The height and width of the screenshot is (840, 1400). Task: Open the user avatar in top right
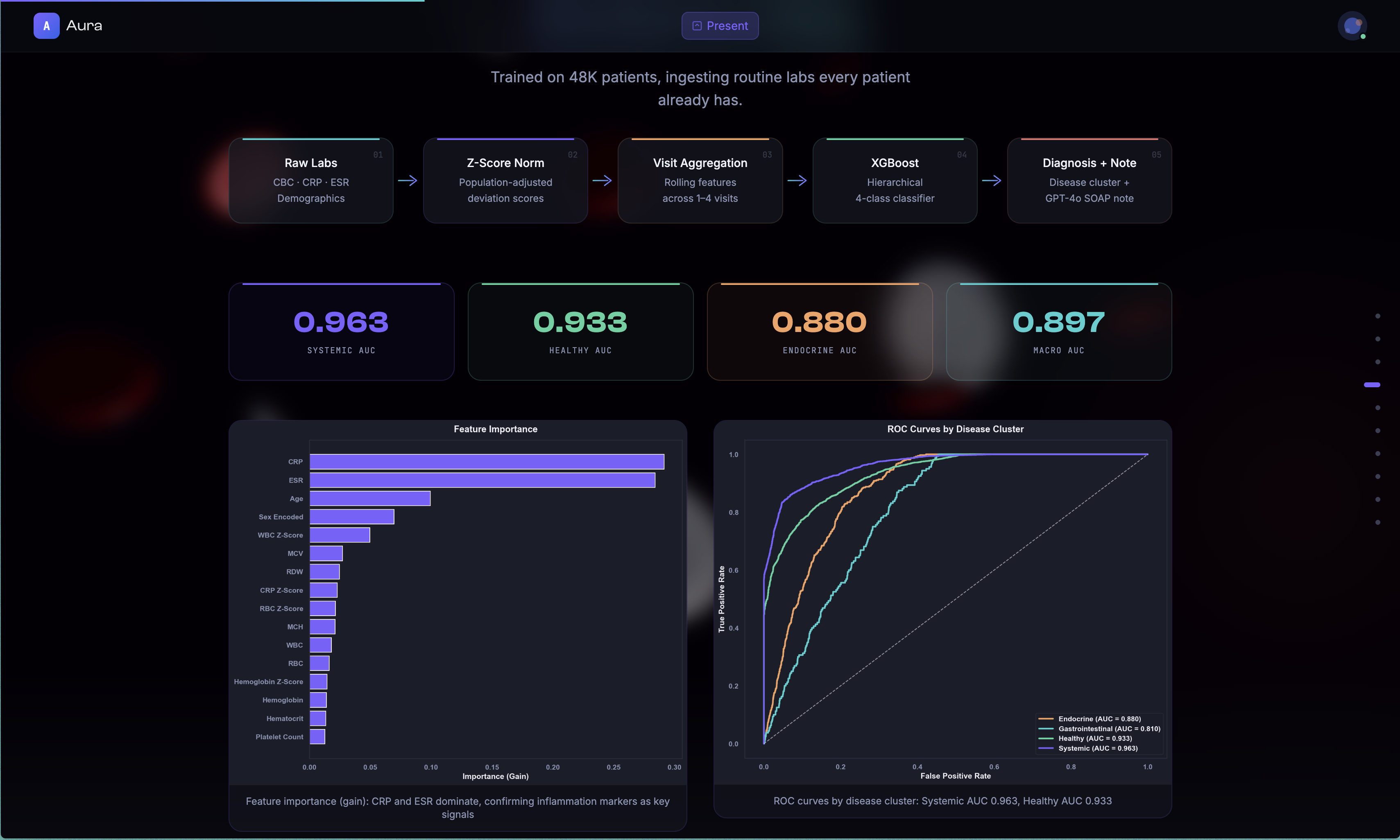[x=1352, y=26]
